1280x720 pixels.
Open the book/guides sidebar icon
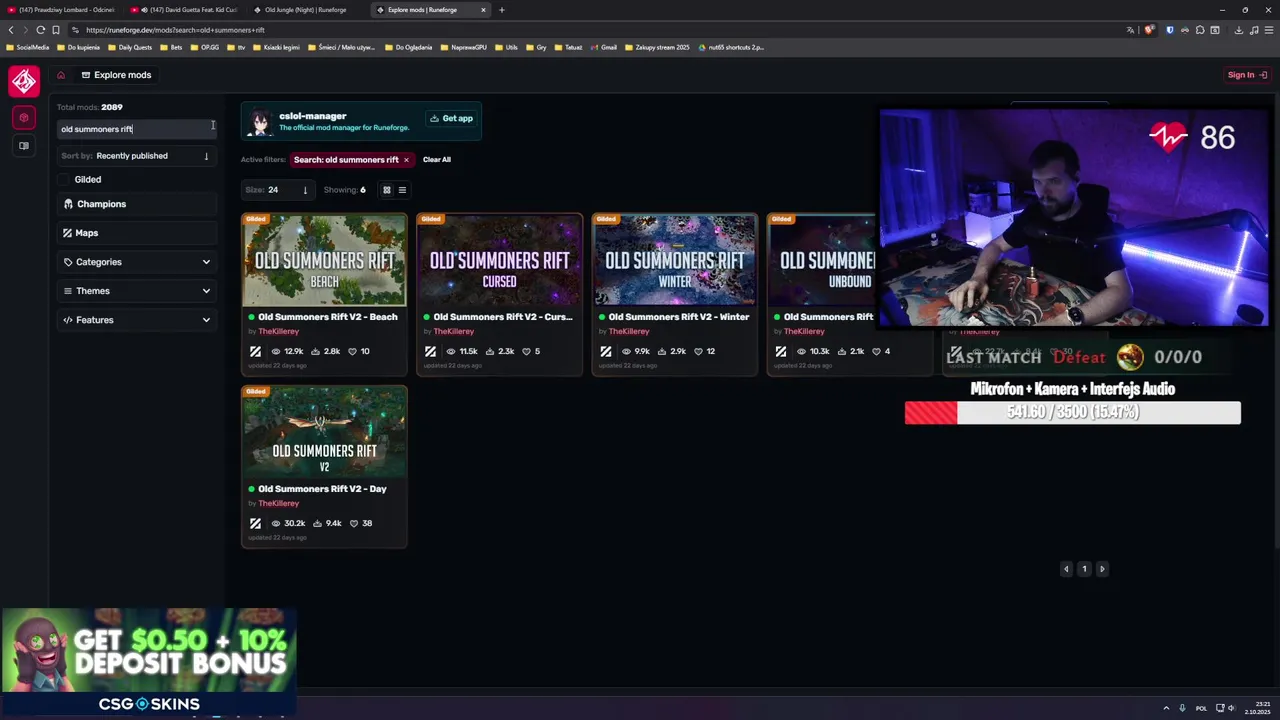pos(24,146)
